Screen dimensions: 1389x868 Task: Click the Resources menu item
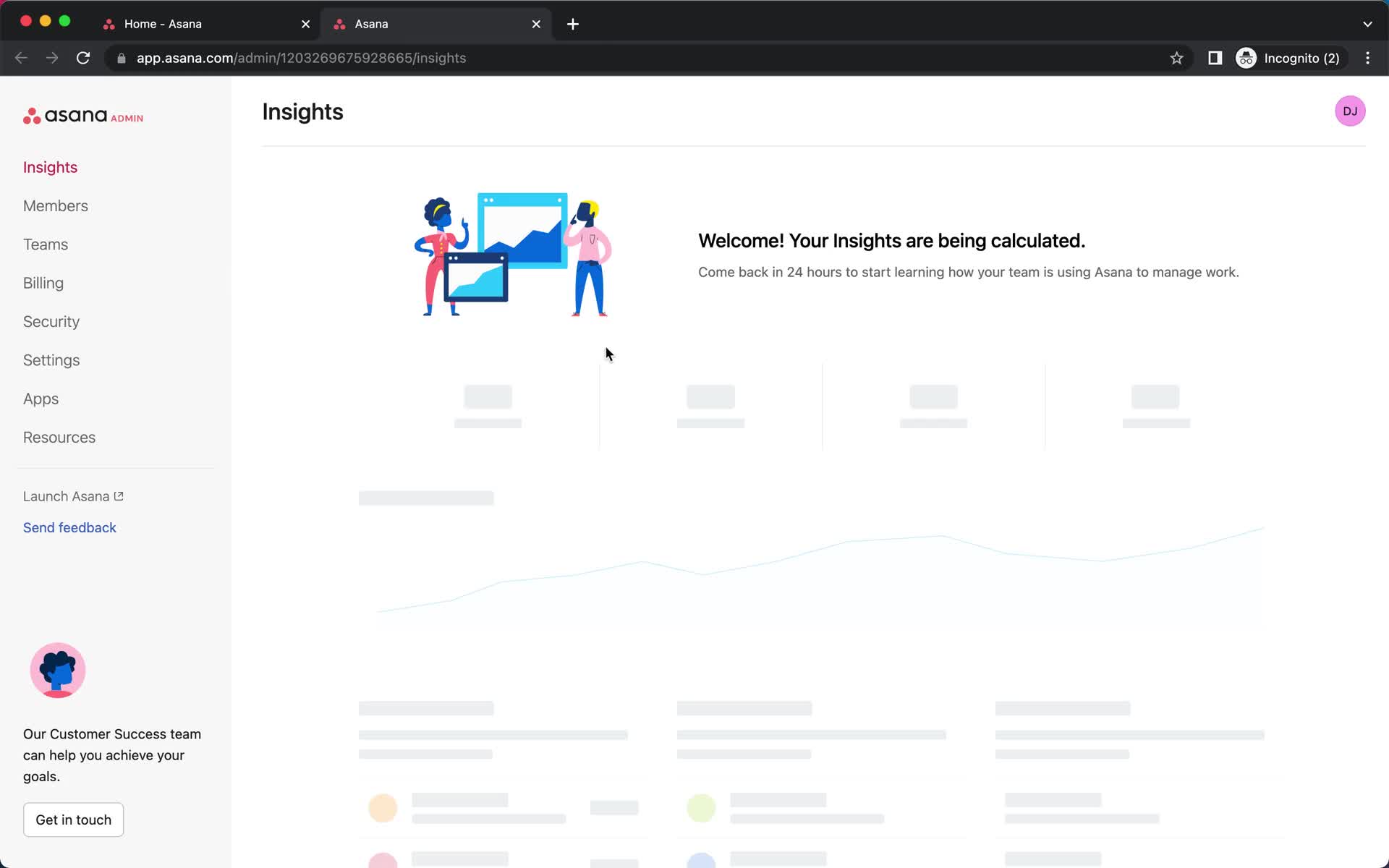(59, 437)
